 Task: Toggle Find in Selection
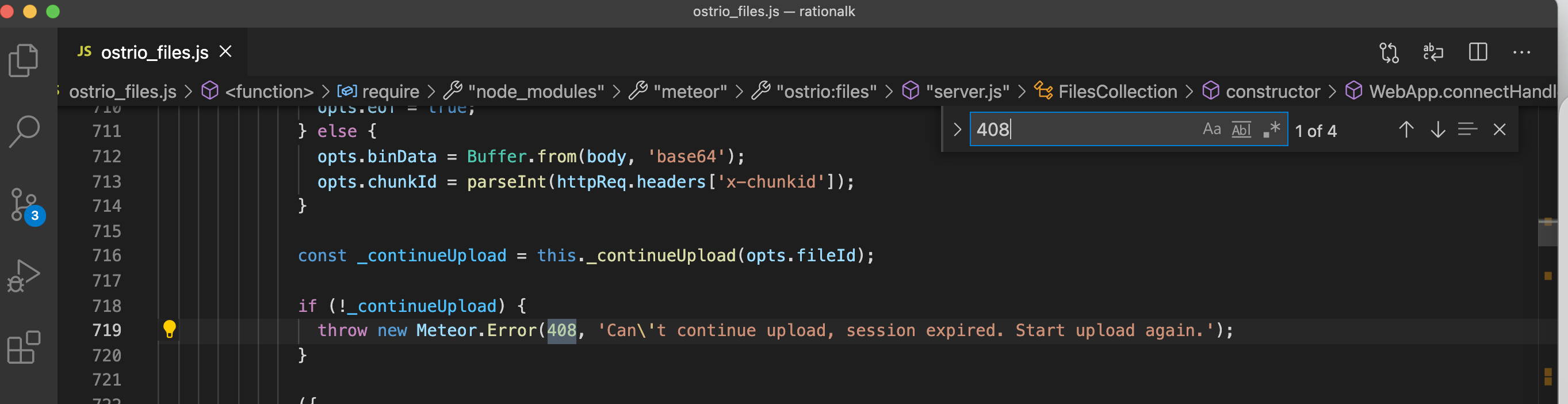[x=1467, y=129]
